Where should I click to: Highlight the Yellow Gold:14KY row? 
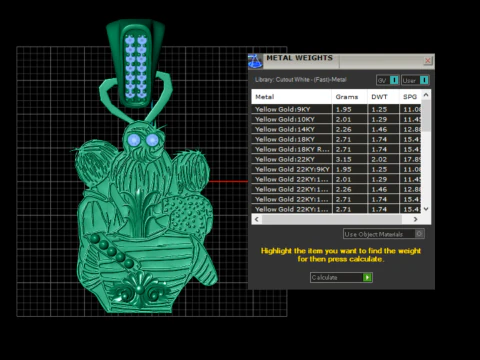[336, 129]
